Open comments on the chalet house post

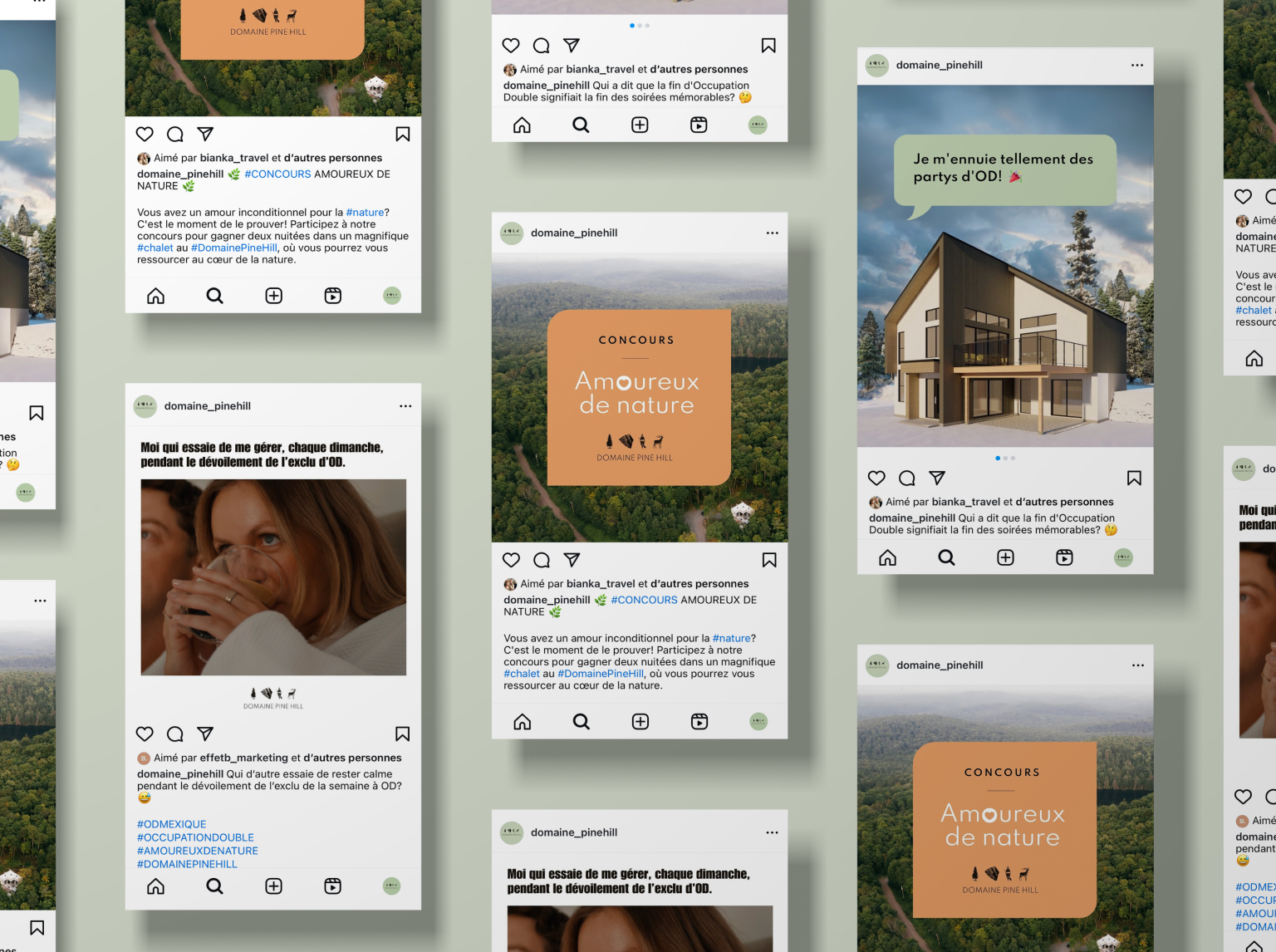(x=907, y=478)
